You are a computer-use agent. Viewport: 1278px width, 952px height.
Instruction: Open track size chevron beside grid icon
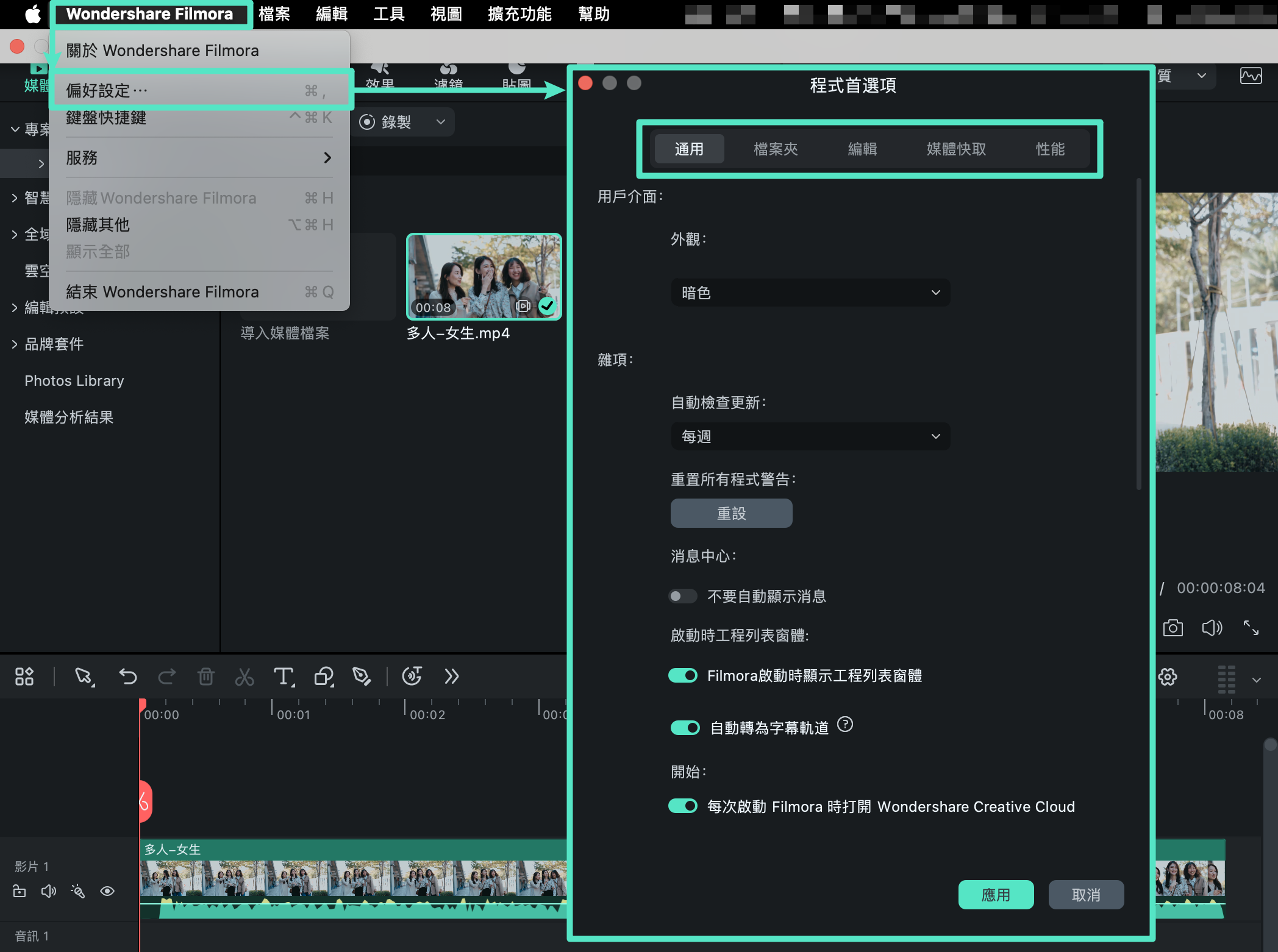coord(1257,679)
